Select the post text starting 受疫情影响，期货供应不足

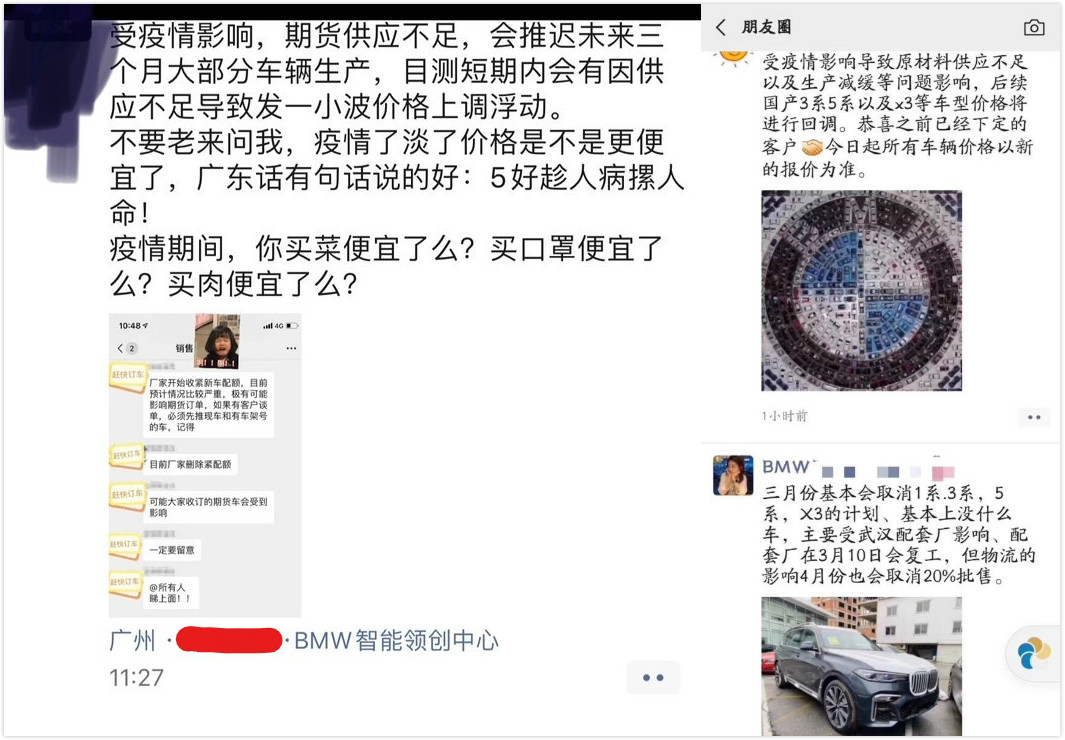point(397,160)
